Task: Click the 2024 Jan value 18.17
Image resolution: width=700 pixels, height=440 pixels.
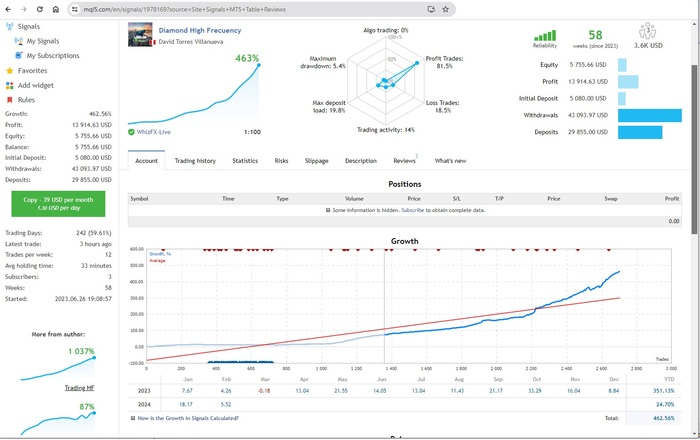Action: 186,405
